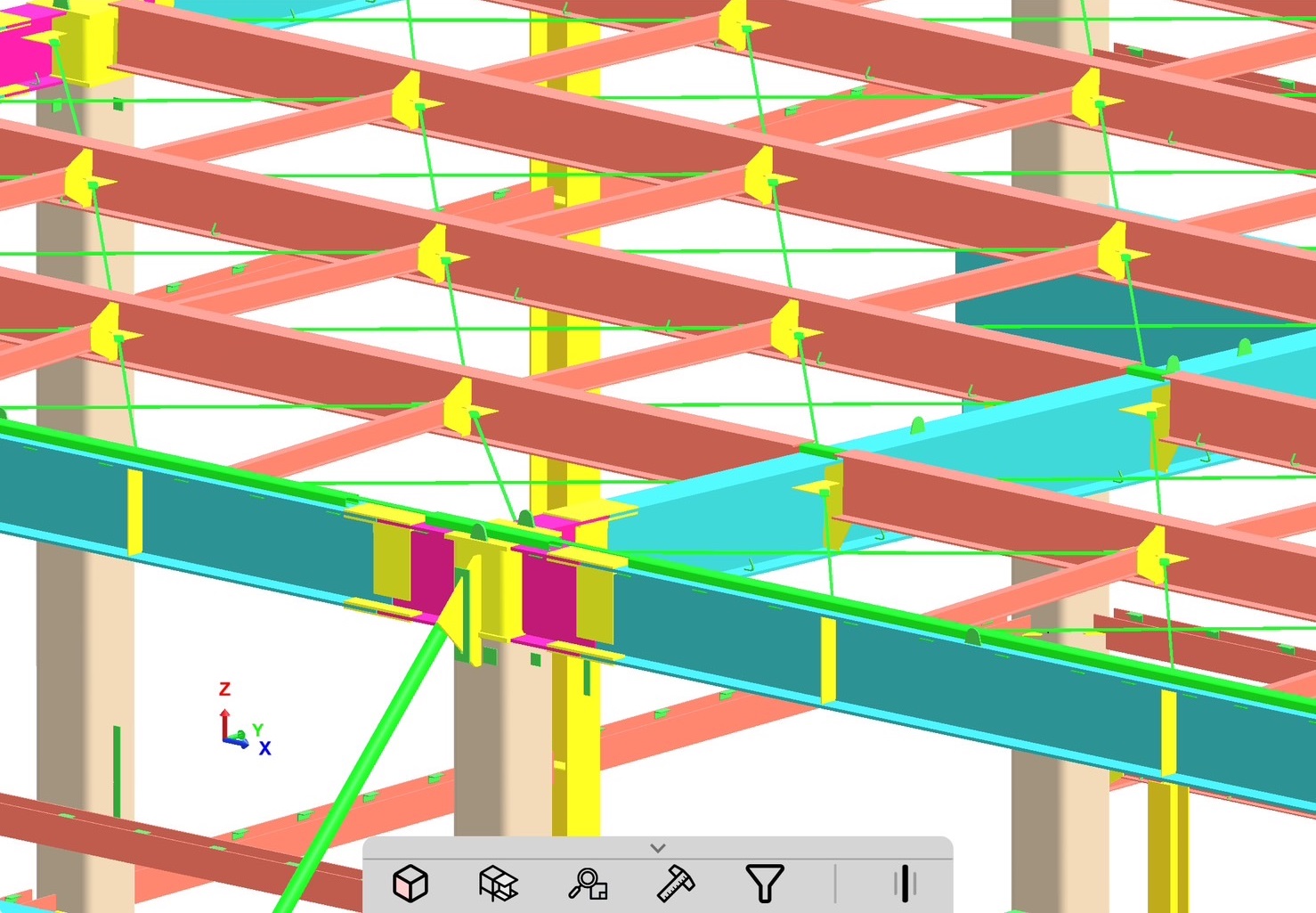Click yellow stiffener at girder's far left
Viewport: 1316px width, 913px height.
pos(134,511)
